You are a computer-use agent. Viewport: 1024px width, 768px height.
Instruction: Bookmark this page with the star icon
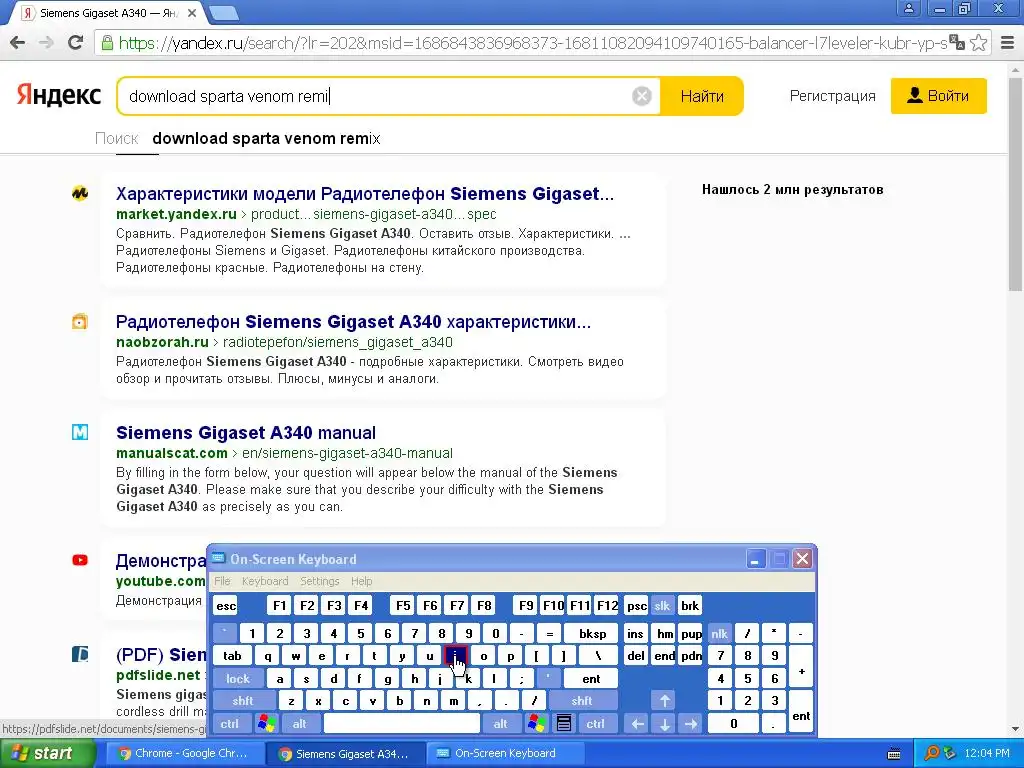pos(978,43)
